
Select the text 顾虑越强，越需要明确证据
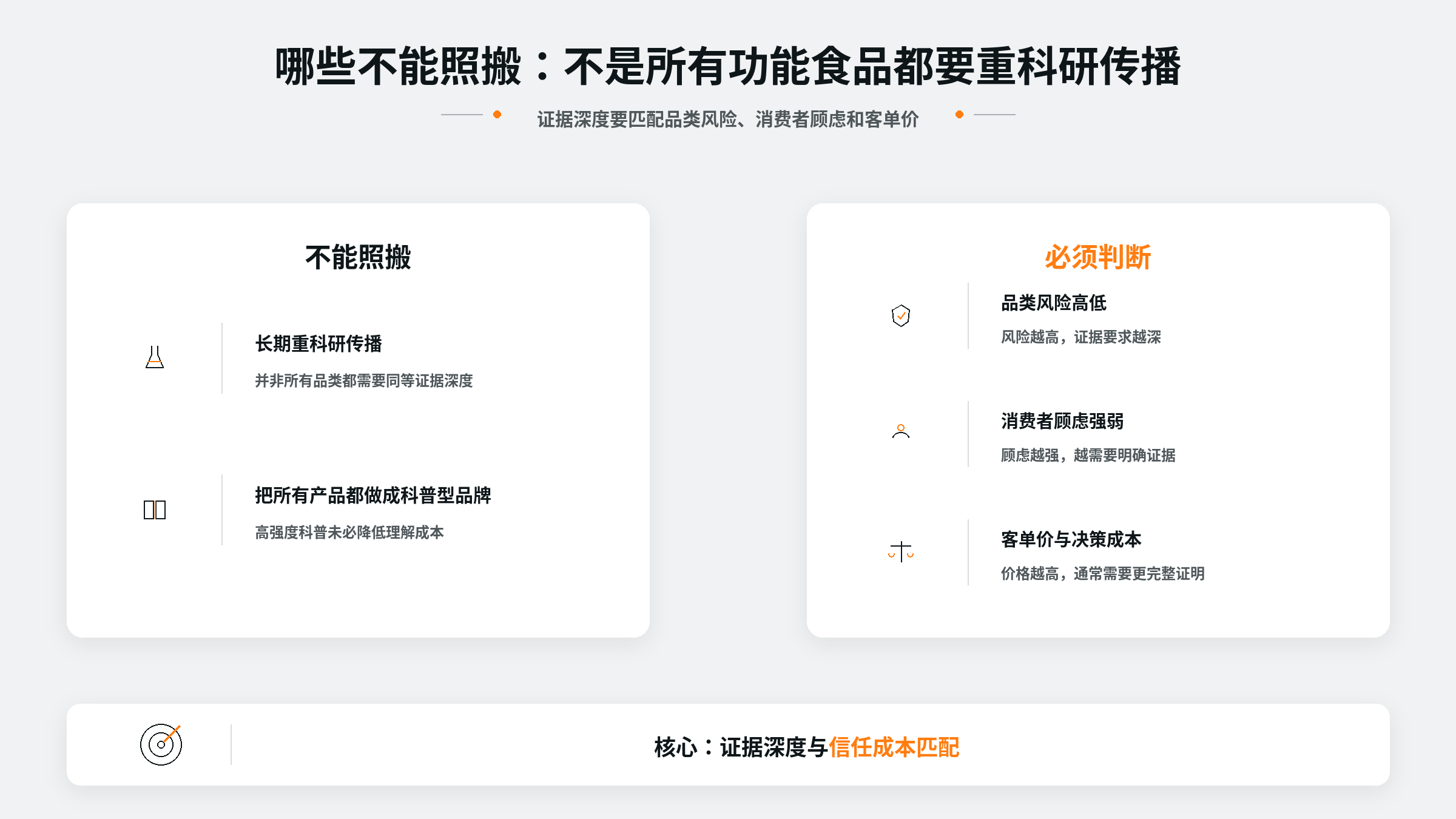(x=1088, y=455)
